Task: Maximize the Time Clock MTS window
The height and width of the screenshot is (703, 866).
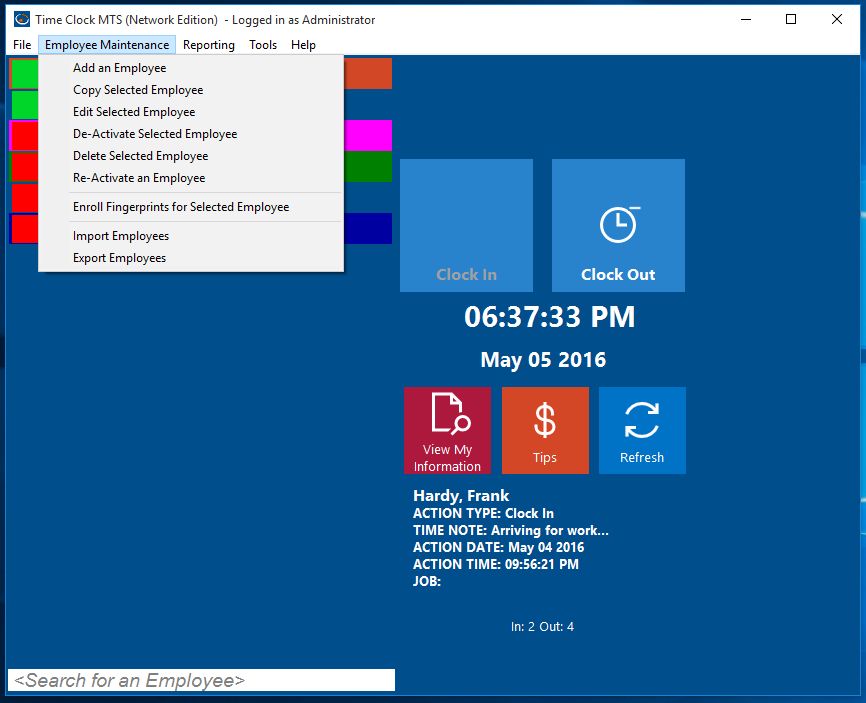Action: (791, 19)
